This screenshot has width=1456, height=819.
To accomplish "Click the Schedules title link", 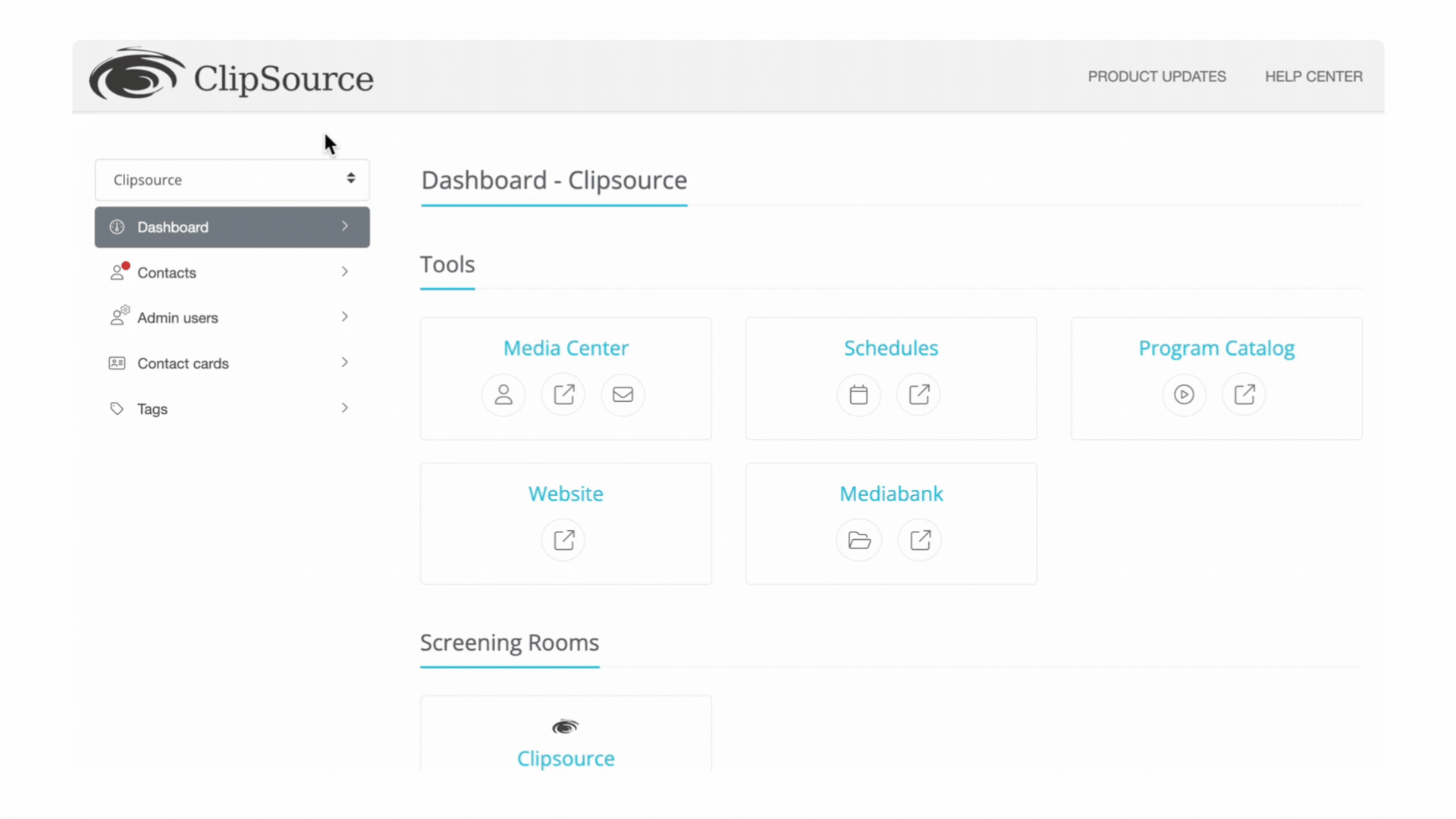I will point(891,347).
